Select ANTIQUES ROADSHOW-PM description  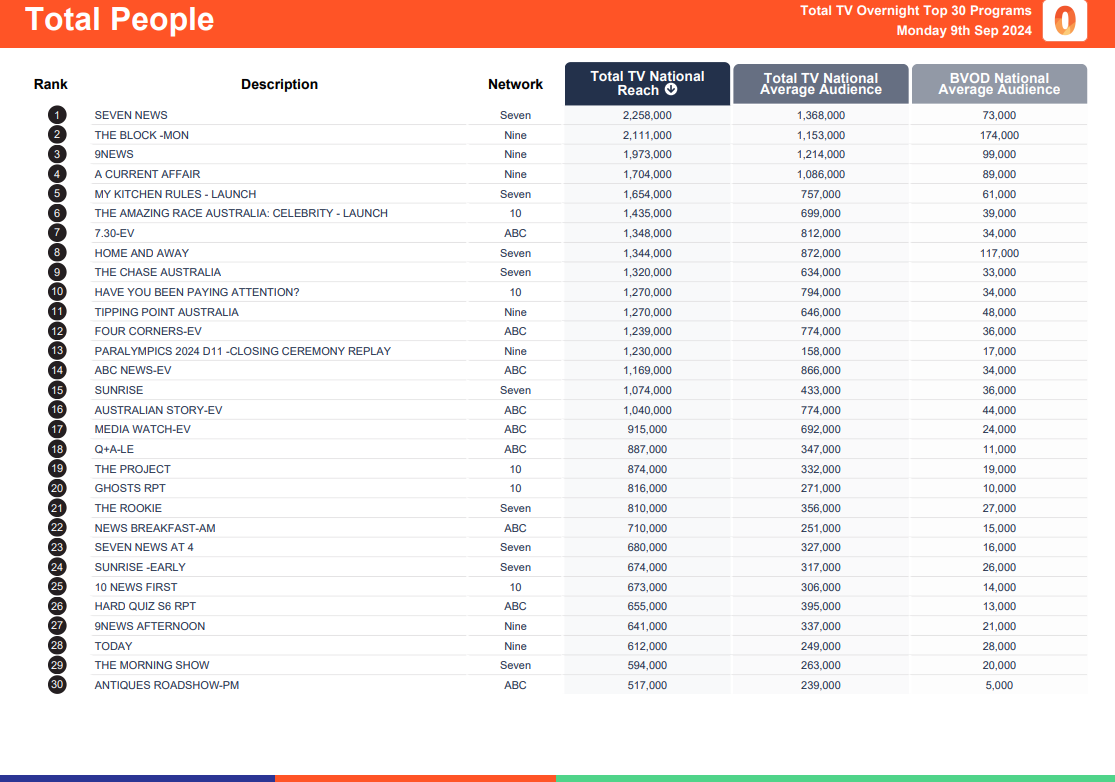pyautogui.click(x=166, y=685)
